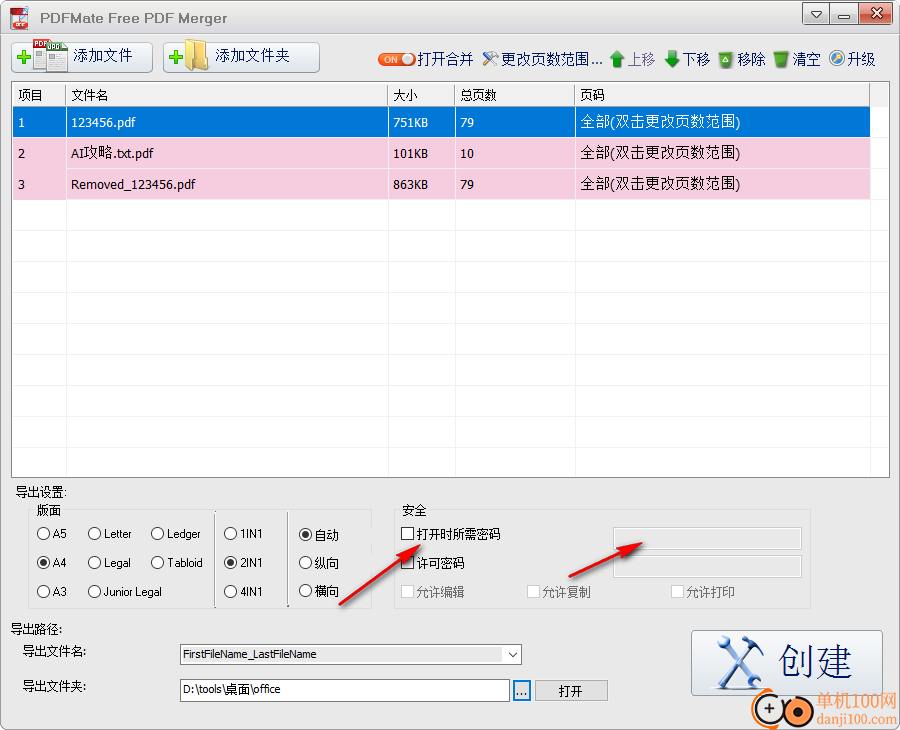Image resolution: width=900 pixels, height=730 pixels.
Task: Select the Removed_123456.pdf row
Action: [441, 184]
